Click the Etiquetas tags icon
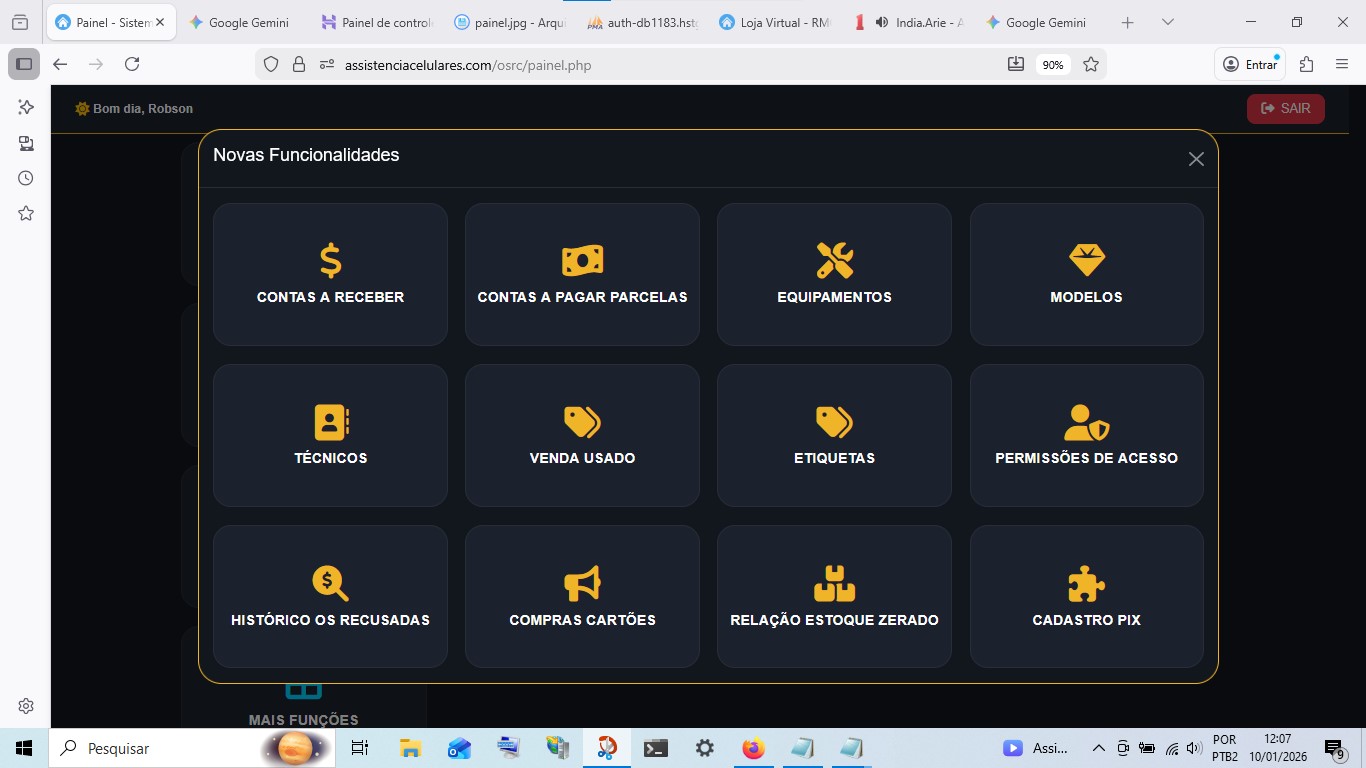The height and width of the screenshot is (768, 1366). 834,421
